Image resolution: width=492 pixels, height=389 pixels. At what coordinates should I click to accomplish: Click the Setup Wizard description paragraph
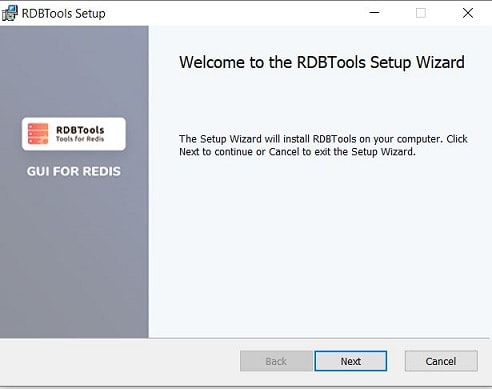[x=323, y=145]
